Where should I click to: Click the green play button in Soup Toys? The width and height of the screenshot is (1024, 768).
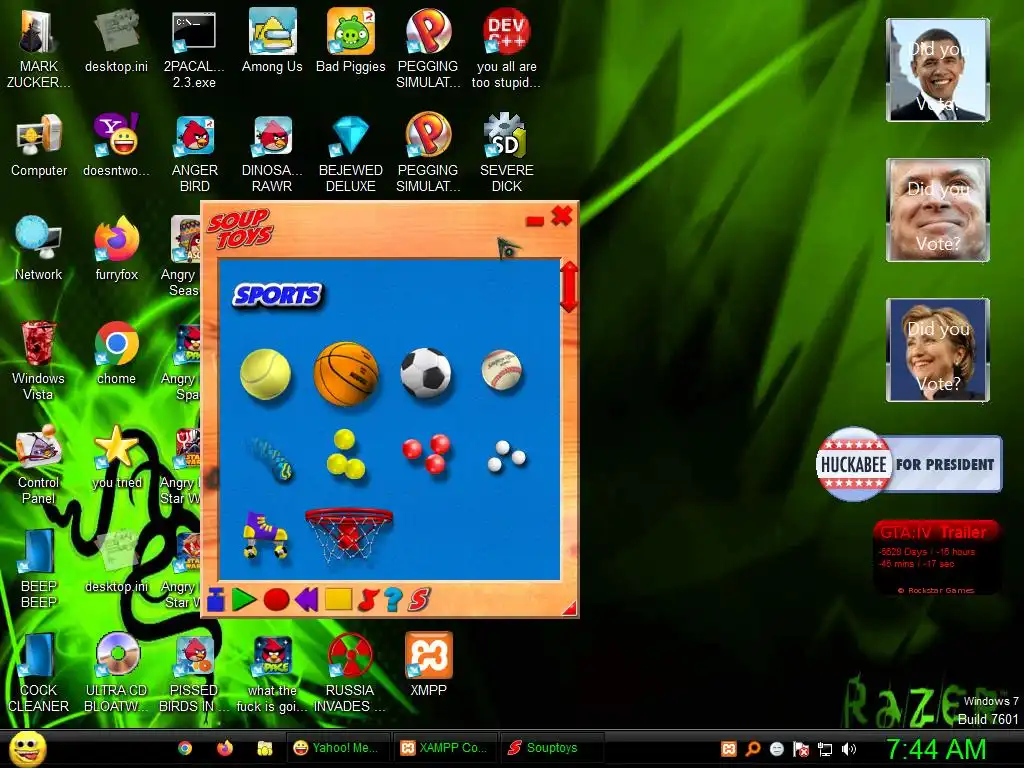[244, 599]
